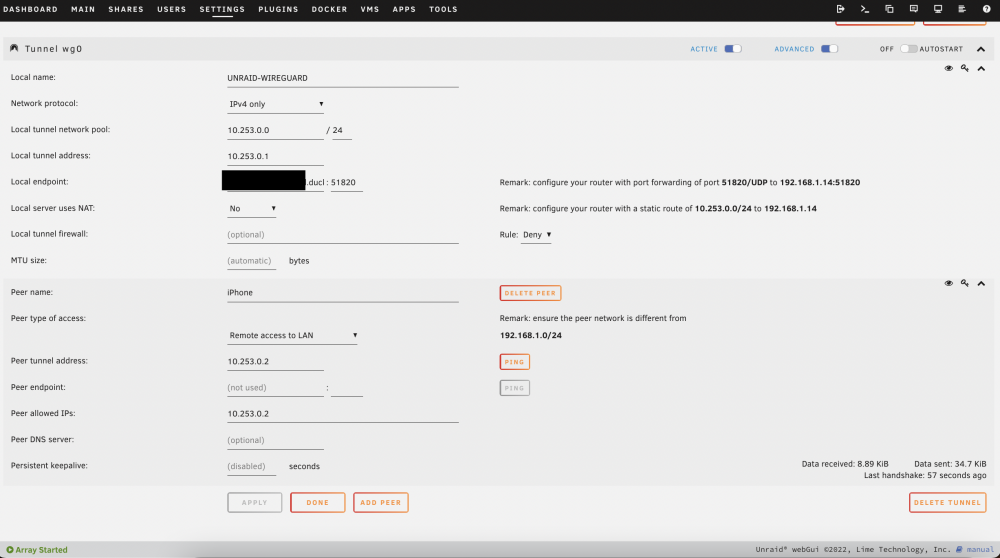Click the DONE button
1000x558 pixels.
(318, 503)
